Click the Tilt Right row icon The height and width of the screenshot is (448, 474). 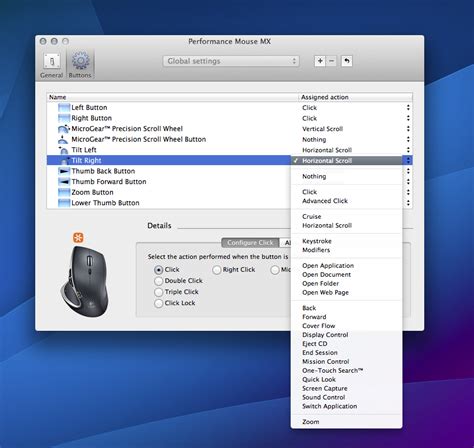65,160
